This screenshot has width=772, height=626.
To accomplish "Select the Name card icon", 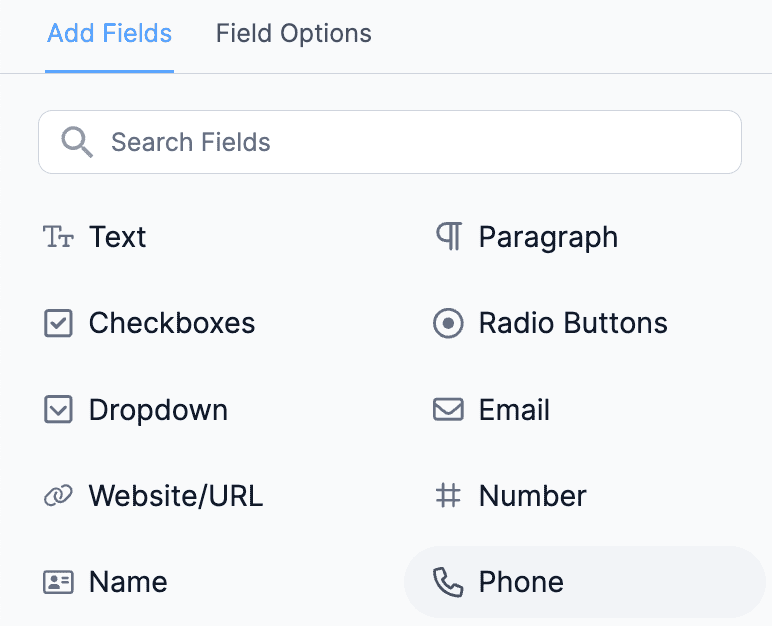I will click(x=58, y=582).
